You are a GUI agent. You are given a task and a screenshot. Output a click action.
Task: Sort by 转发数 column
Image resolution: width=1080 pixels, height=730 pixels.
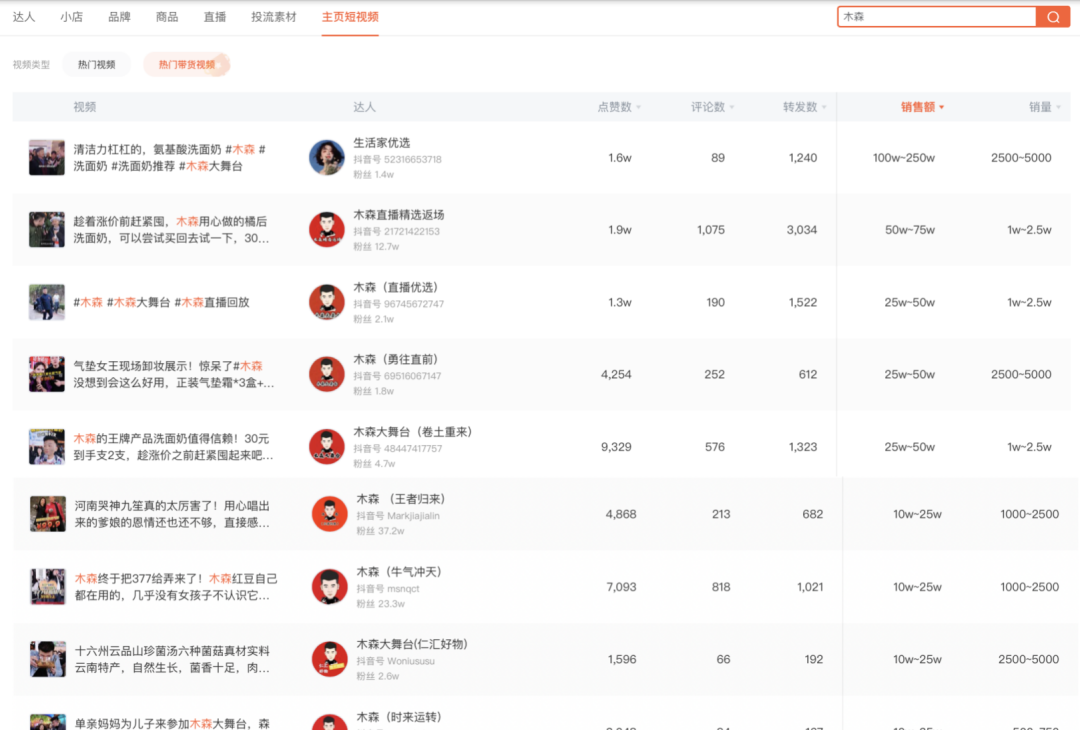point(804,107)
